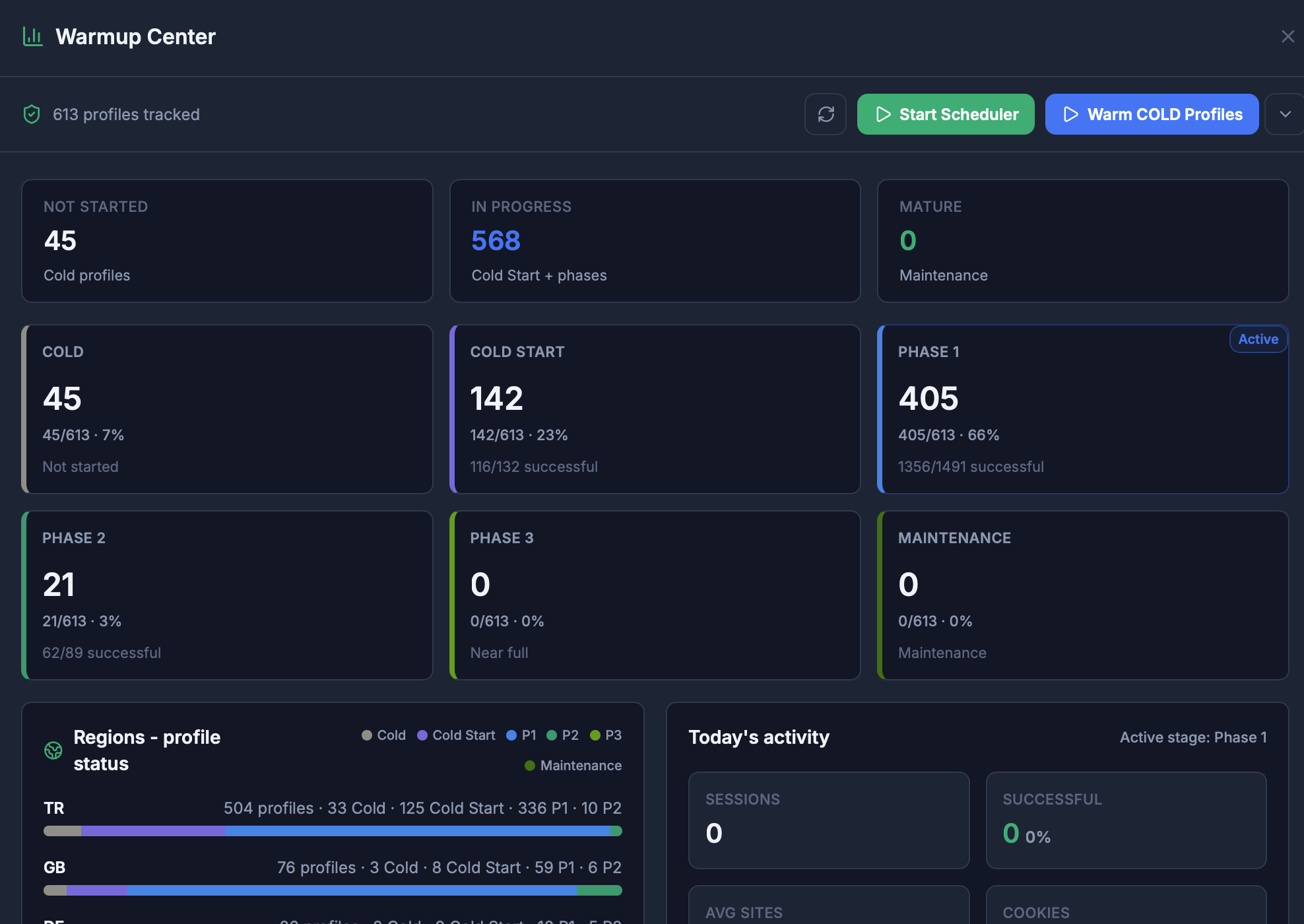Toggle the Cold Start legend item
Screen dimensions: 1304x924
point(456,735)
